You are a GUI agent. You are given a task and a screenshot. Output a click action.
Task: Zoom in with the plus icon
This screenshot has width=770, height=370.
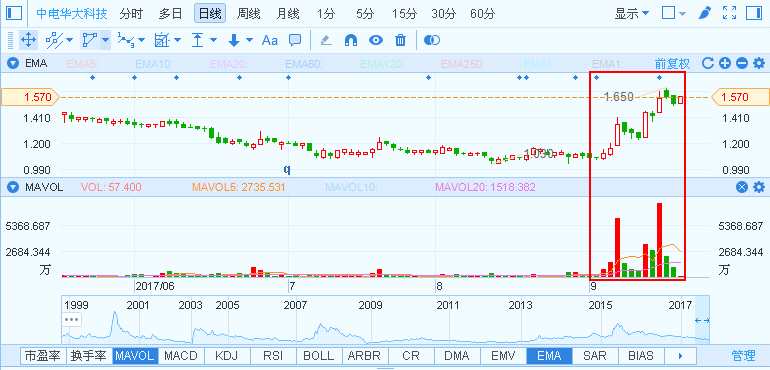(x=725, y=63)
